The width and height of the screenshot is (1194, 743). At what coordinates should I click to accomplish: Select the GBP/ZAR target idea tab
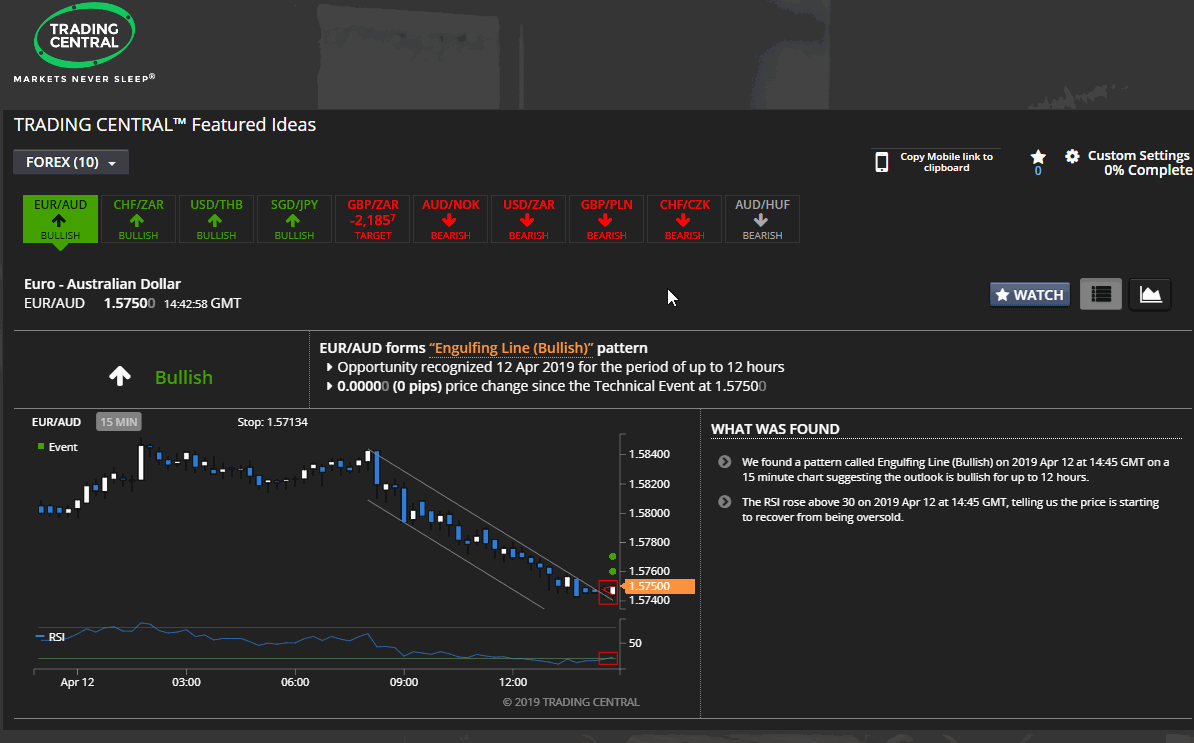click(x=372, y=219)
